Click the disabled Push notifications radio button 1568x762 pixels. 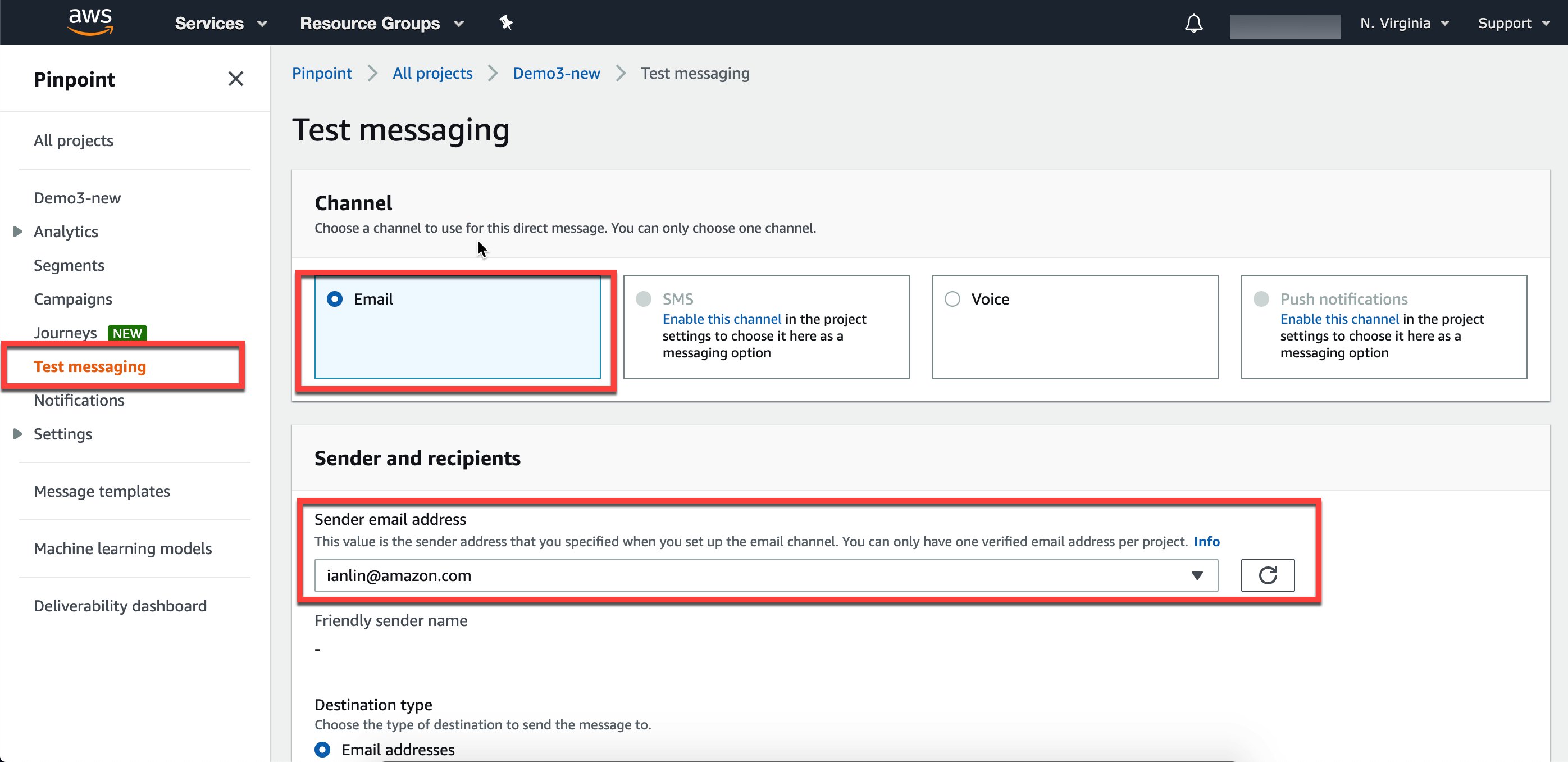tap(1261, 299)
